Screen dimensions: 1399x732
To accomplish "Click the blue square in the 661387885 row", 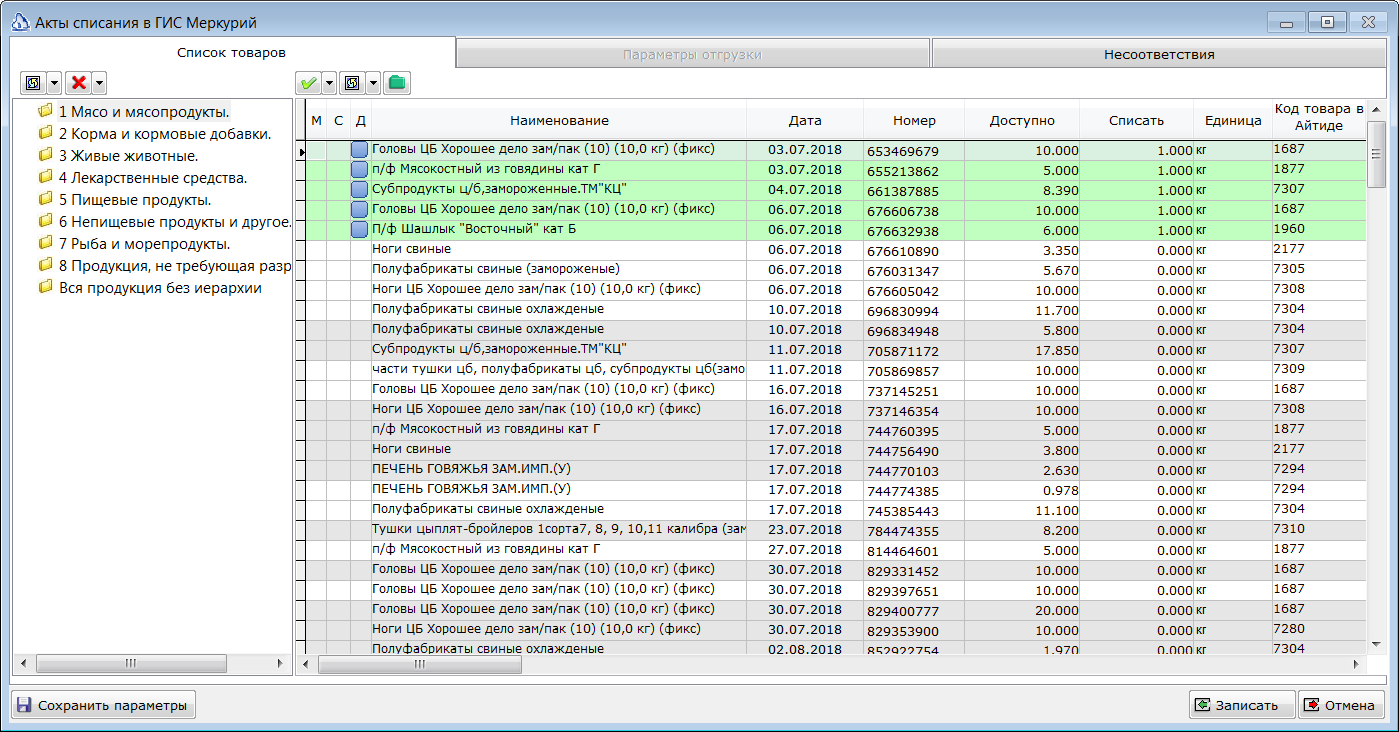I will [x=360, y=190].
